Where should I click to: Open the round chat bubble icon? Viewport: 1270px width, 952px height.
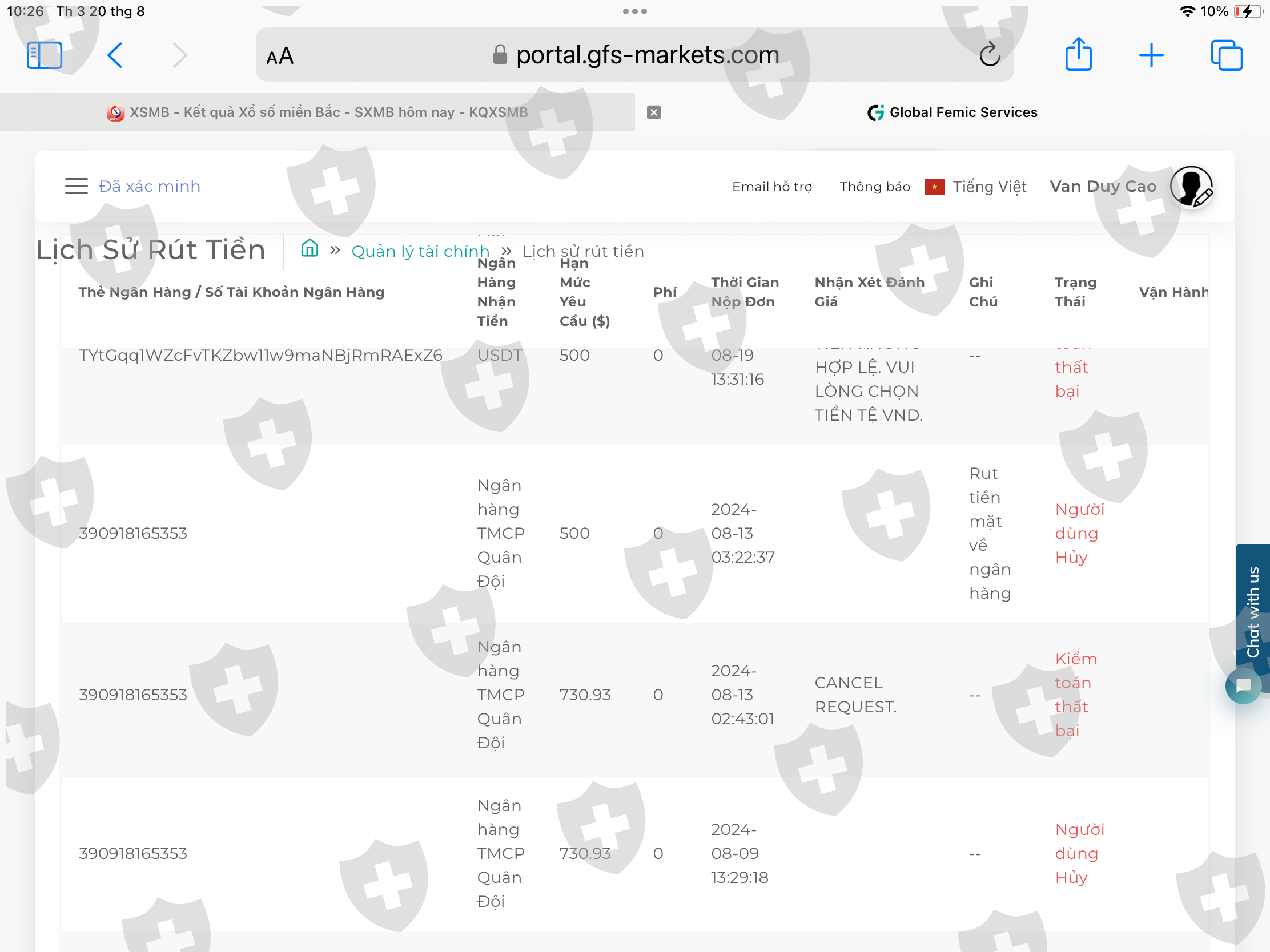click(1243, 685)
